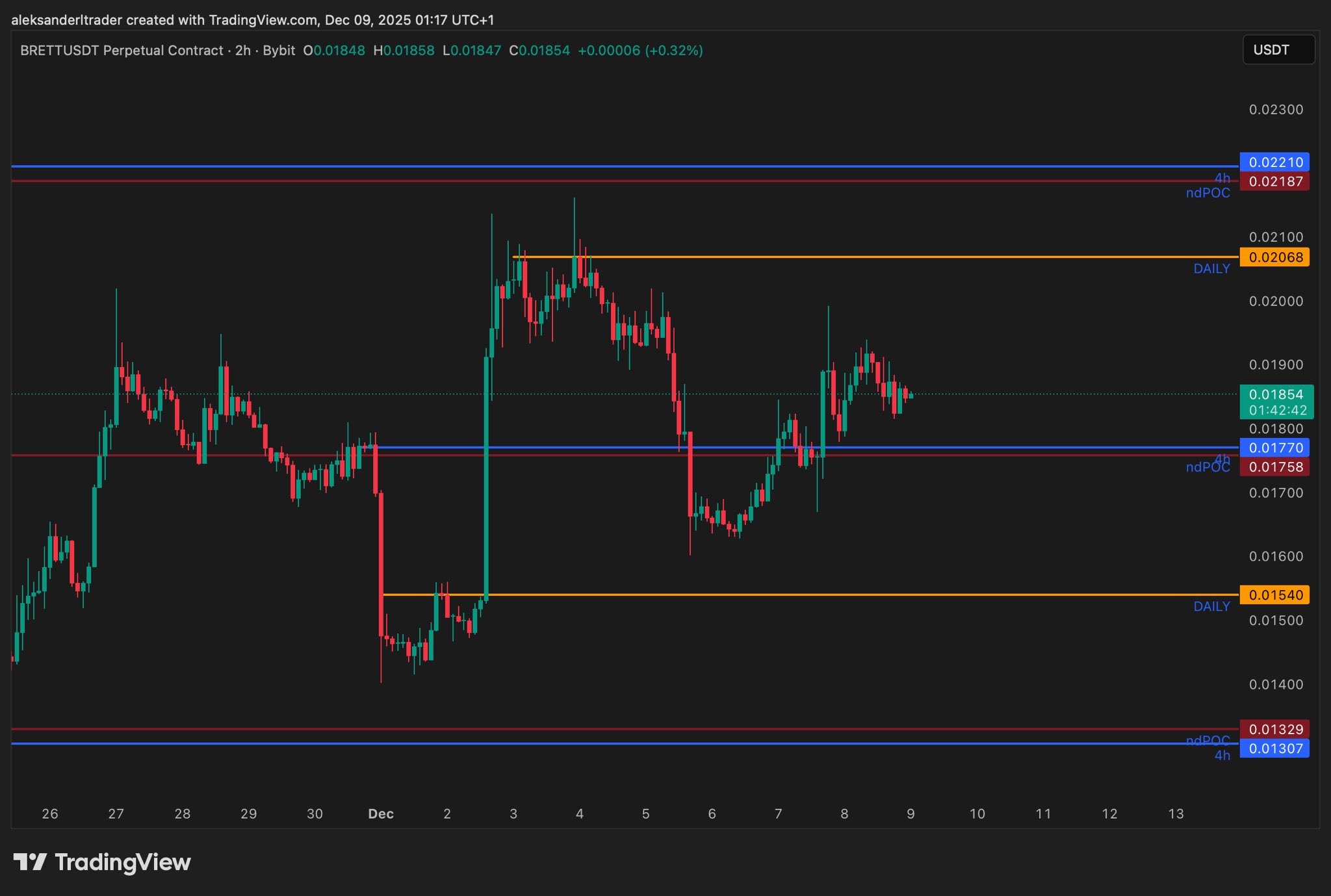
Task: Click the 0.01758 red ndPOC label
Action: coord(1274,467)
